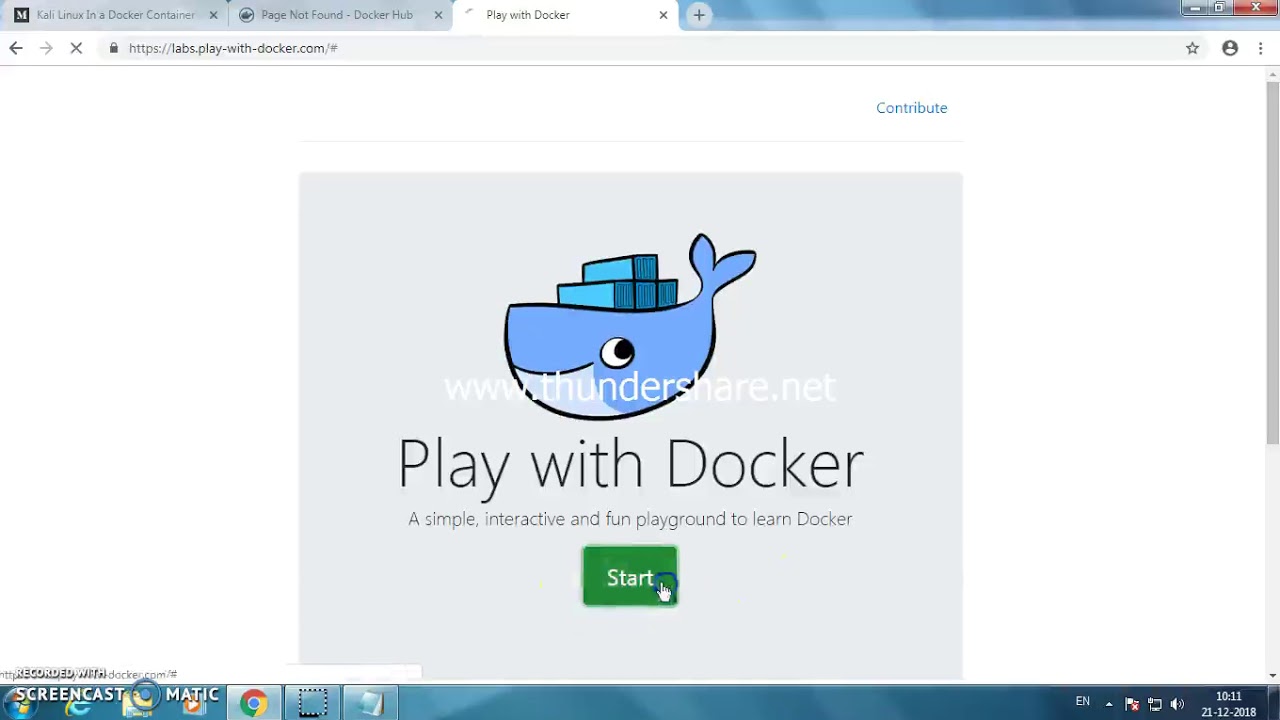Click the Docker whale logo image
Viewport: 1280px width, 720px height.
tap(630, 325)
